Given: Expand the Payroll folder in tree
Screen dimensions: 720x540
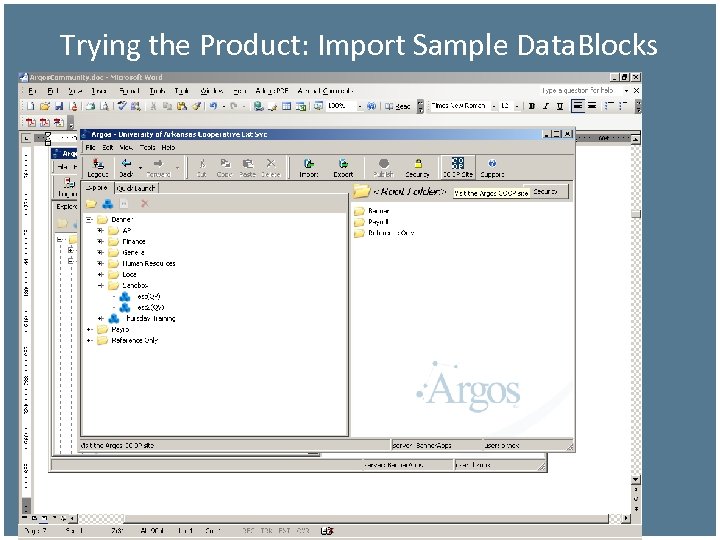Looking at the screenshot, I should point(90,330).
